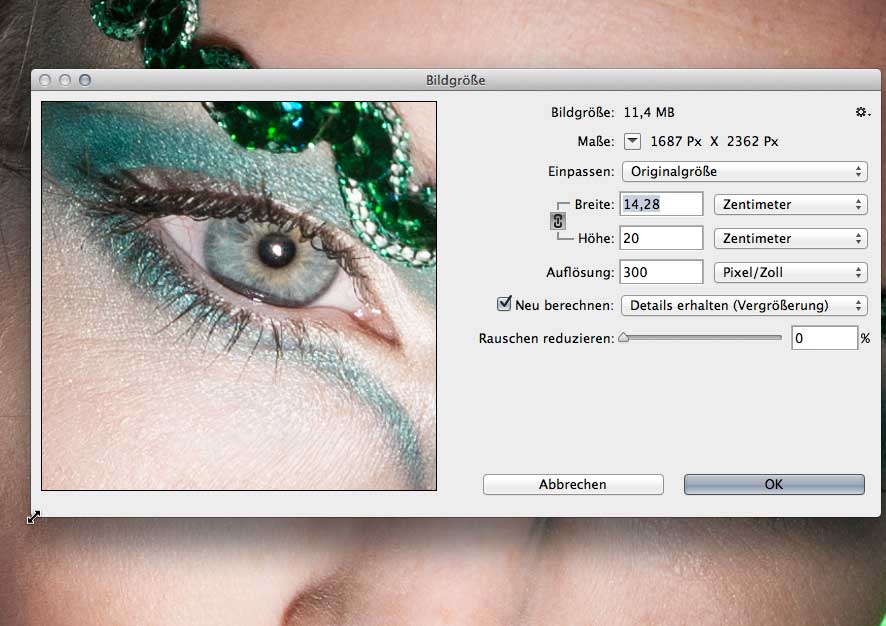Open the resampling method dropdown Details erhalten
886x626 pixels.
click(x=744, y=306)
